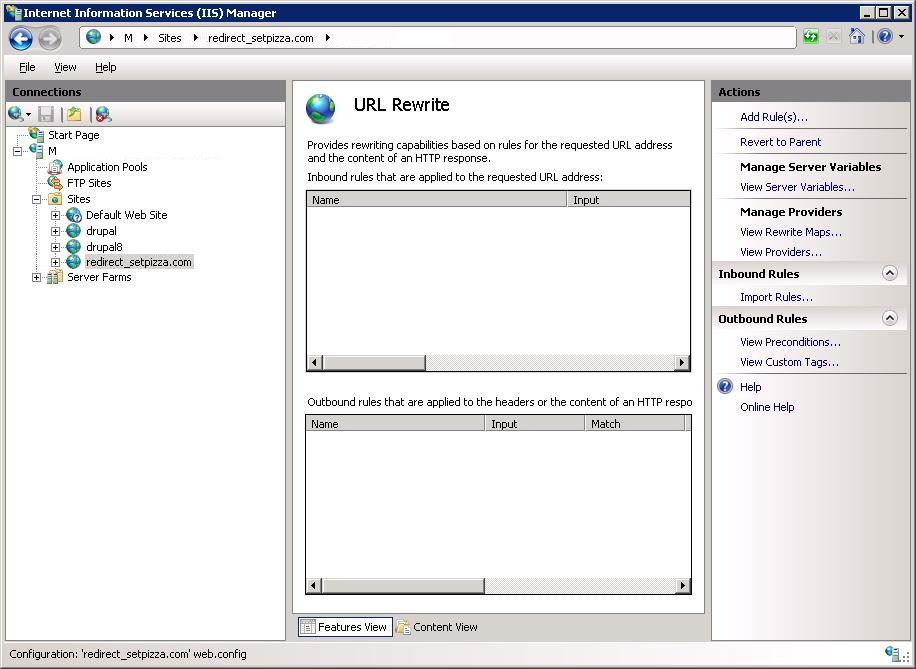Image resolution: width=916 pixels, height=669 pixels.
Task: Collapse the Inbound Rules actions section
Action: [x=890, y=273]
